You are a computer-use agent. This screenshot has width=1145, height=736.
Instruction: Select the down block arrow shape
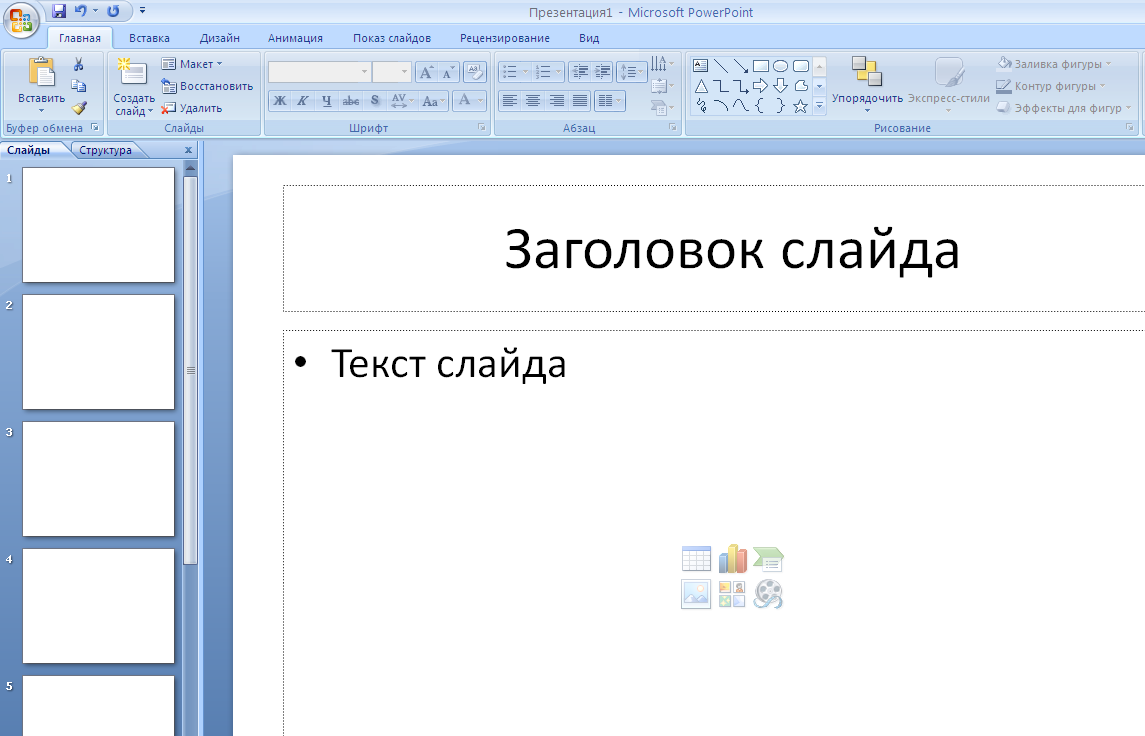click(780, 86)
